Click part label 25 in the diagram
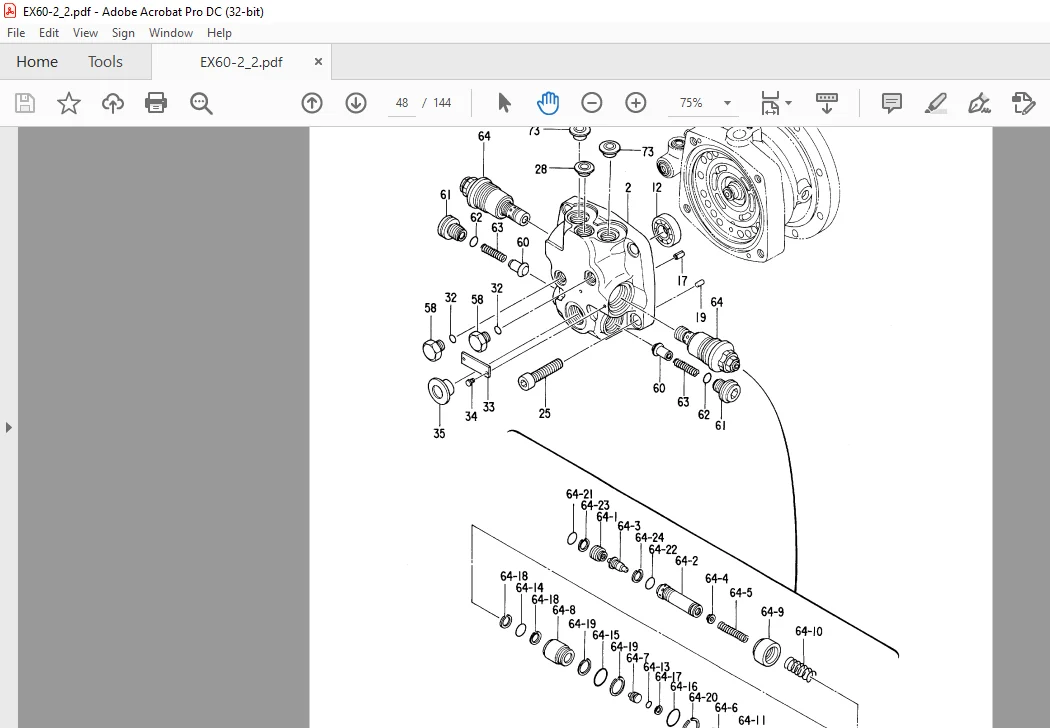 coord(544,413)
